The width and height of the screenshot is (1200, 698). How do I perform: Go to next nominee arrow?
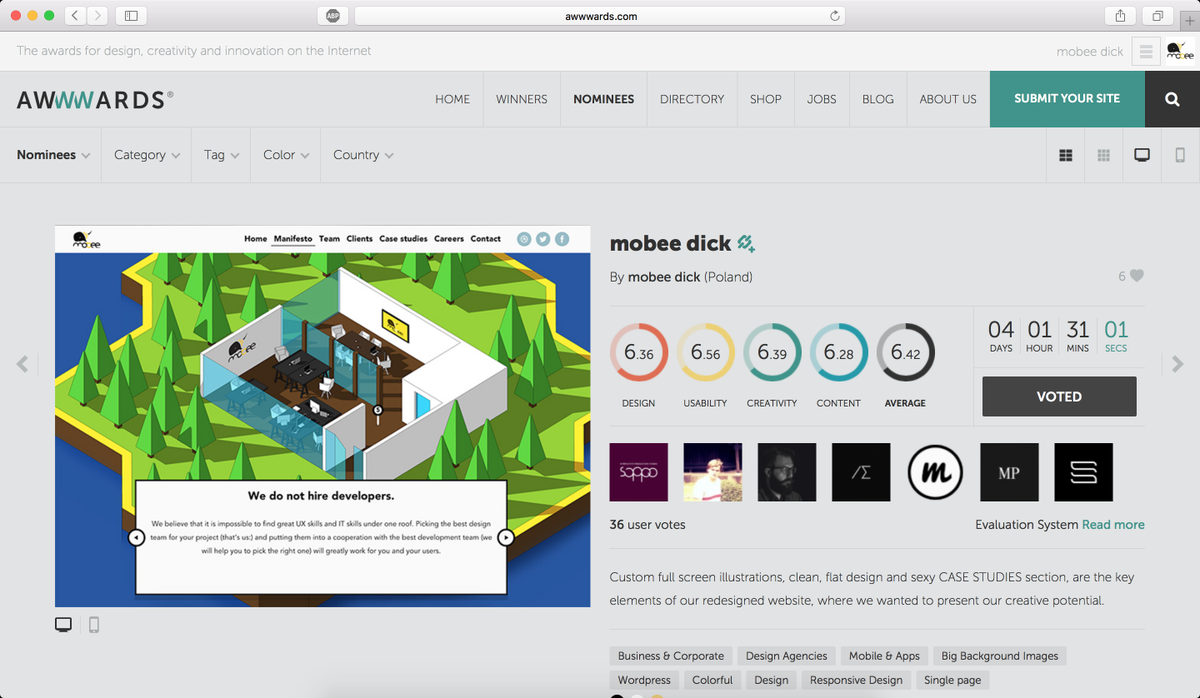tap(1177, 364)
